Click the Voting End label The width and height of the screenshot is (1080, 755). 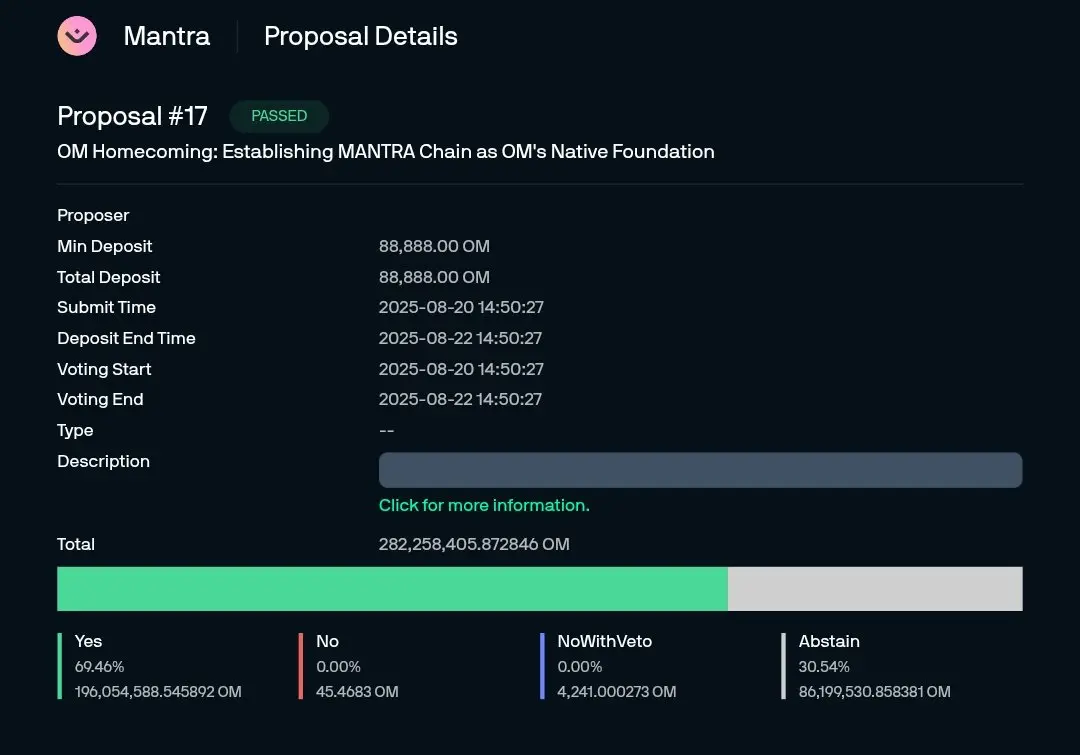click(x=101, y=399)
